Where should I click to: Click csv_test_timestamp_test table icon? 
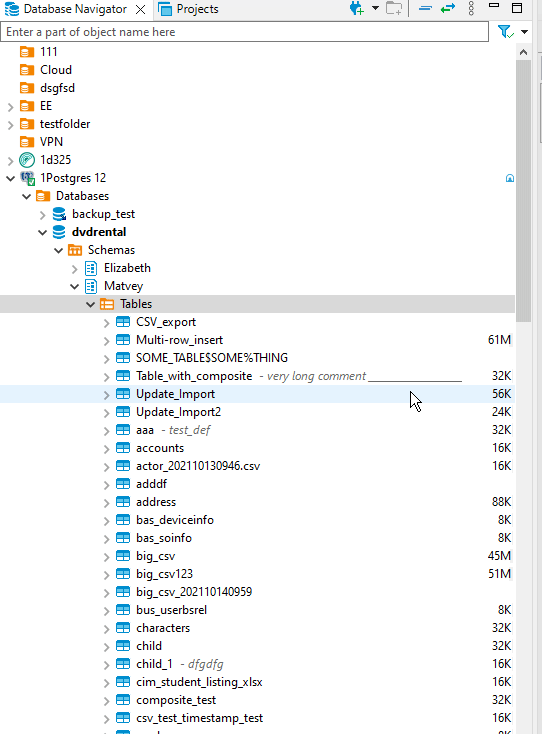tap(123, 718)
